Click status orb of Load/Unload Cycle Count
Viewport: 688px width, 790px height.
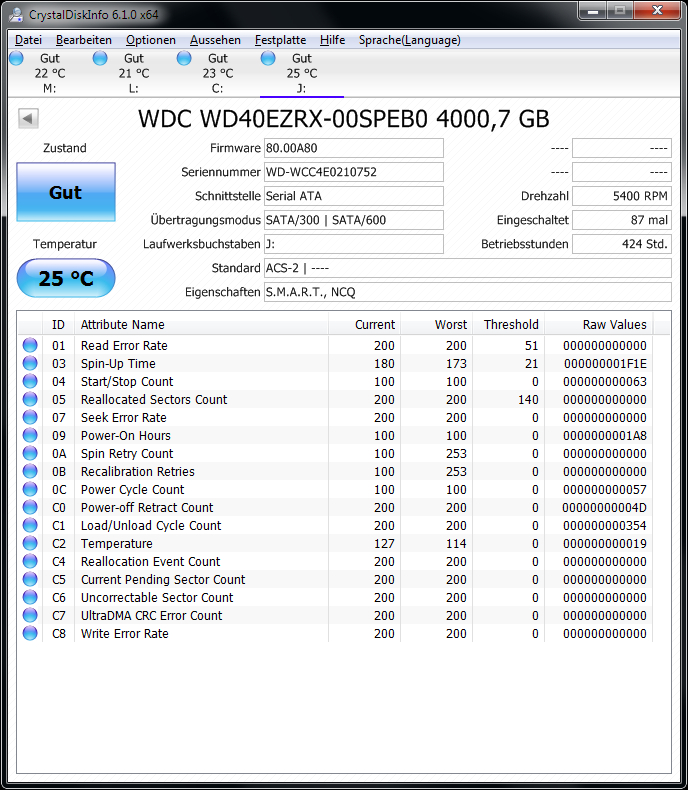click(x=30, y=525)
